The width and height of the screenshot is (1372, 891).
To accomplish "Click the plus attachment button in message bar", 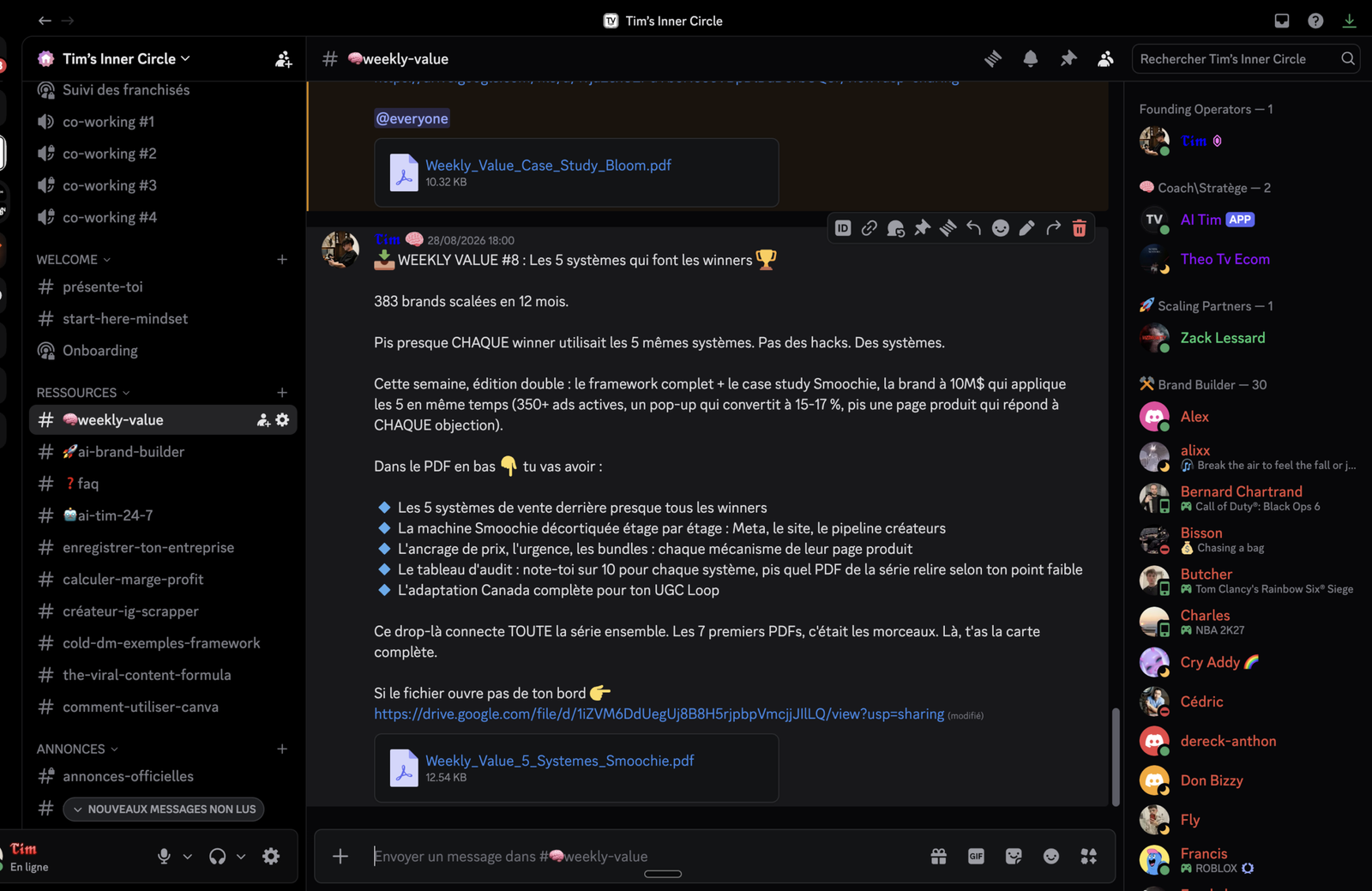I will pos(340,856).
